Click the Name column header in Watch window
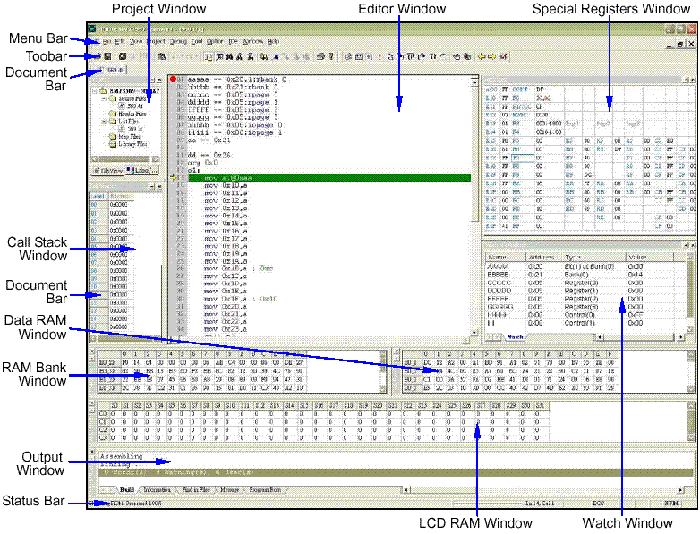This screenshot has width=700, height=534. [x=505, y=257]
